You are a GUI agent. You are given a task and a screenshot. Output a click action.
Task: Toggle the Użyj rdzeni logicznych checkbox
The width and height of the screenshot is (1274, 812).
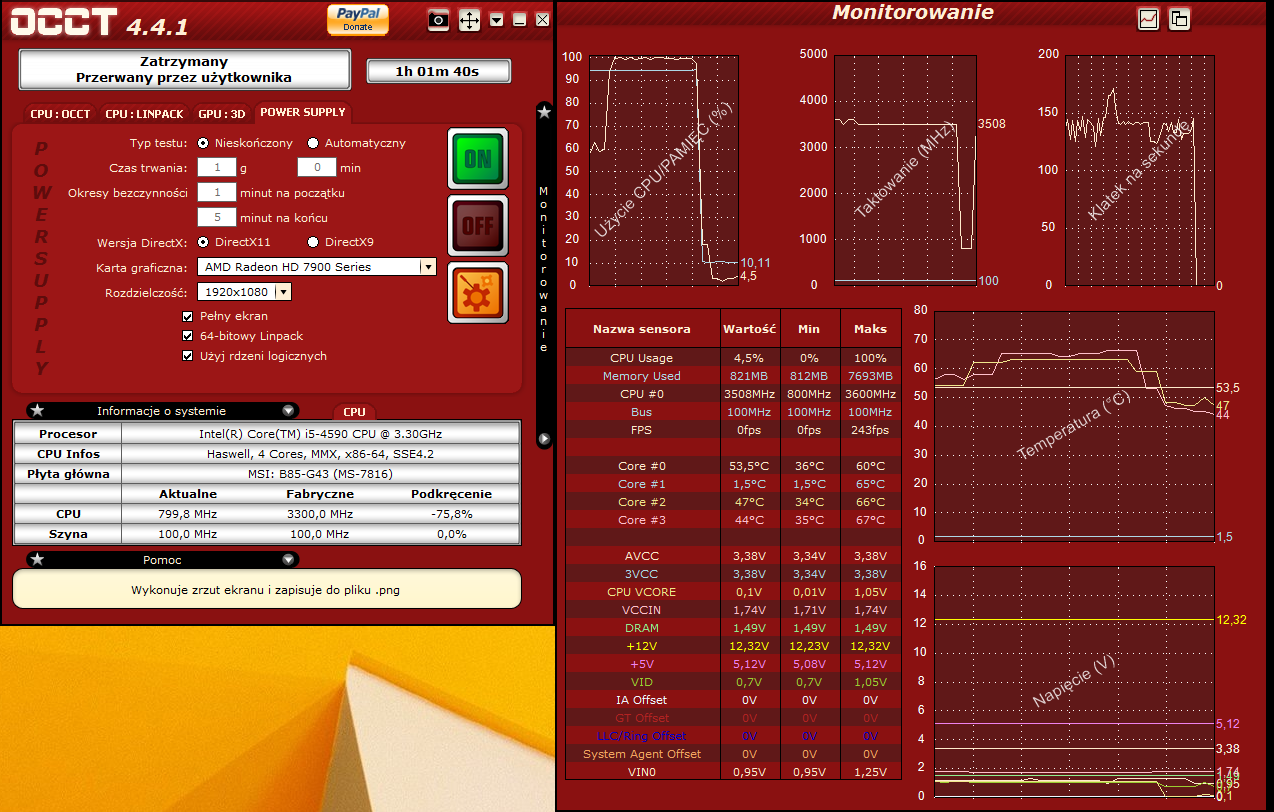[188, 356]
